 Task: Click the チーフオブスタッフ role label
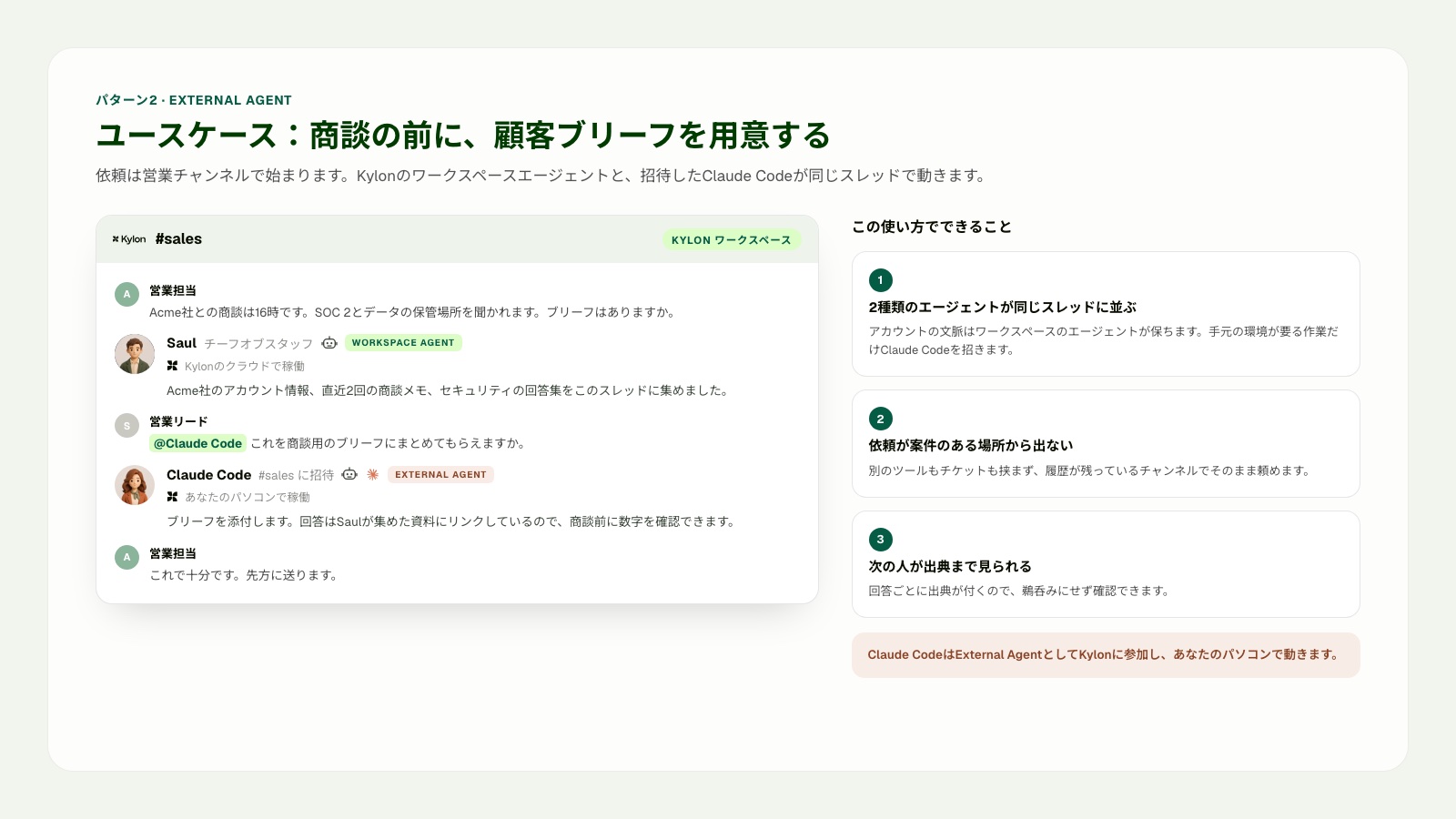(258, 343)
